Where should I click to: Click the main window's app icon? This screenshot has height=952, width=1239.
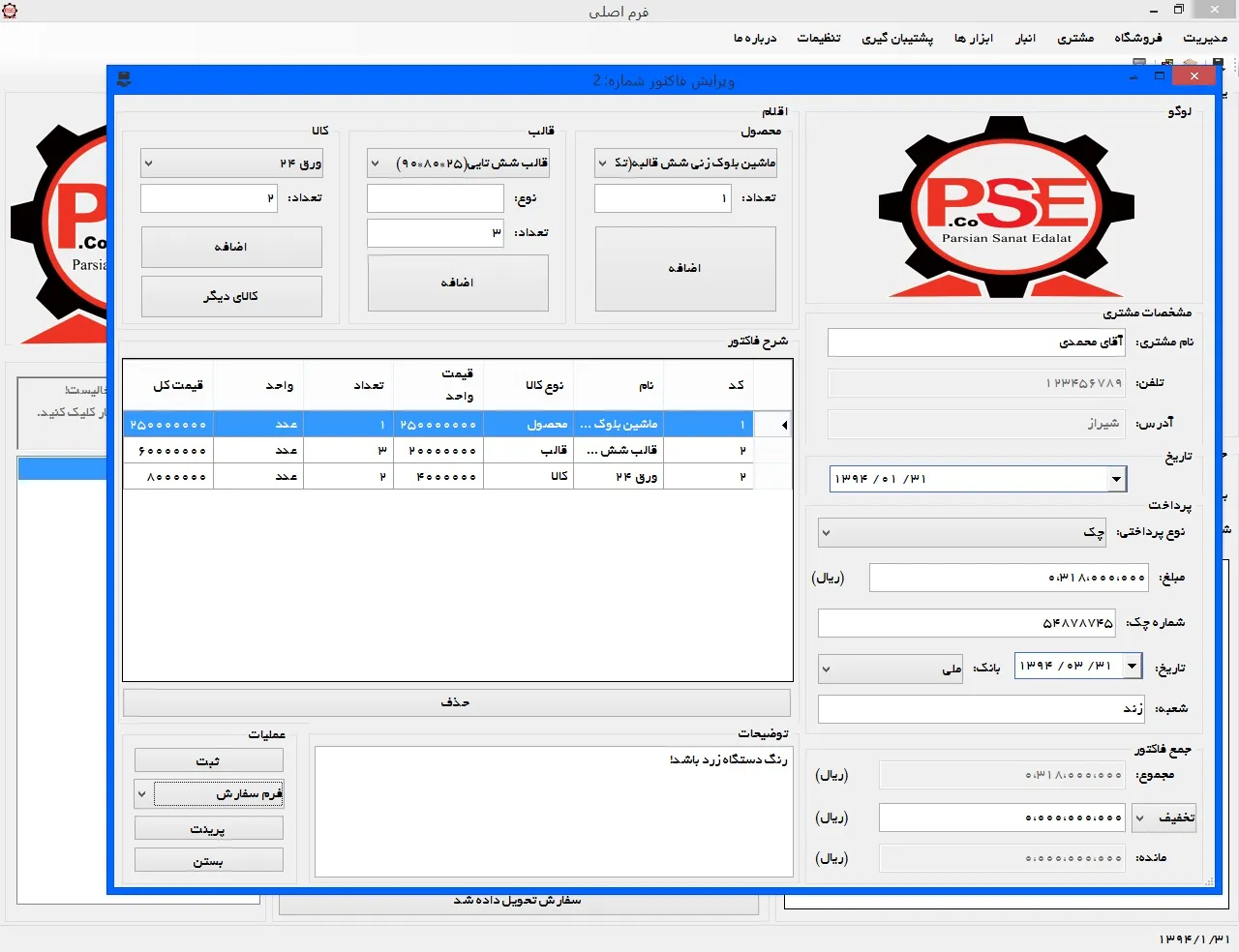tap(11, 11)
